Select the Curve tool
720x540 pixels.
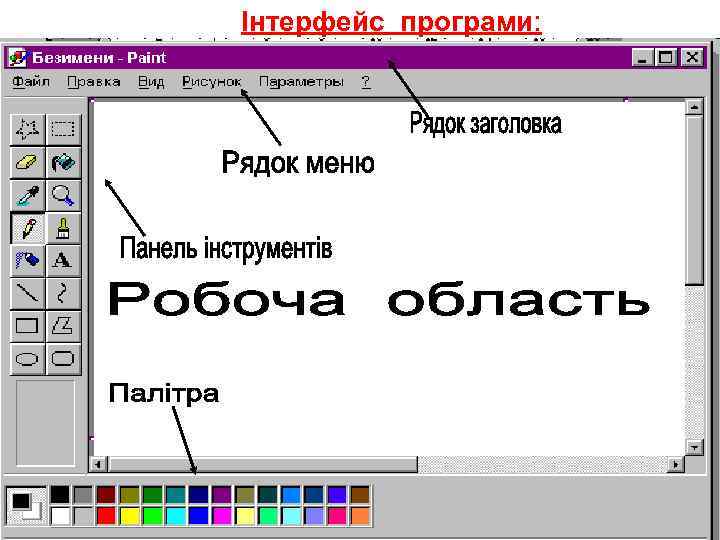63,293
